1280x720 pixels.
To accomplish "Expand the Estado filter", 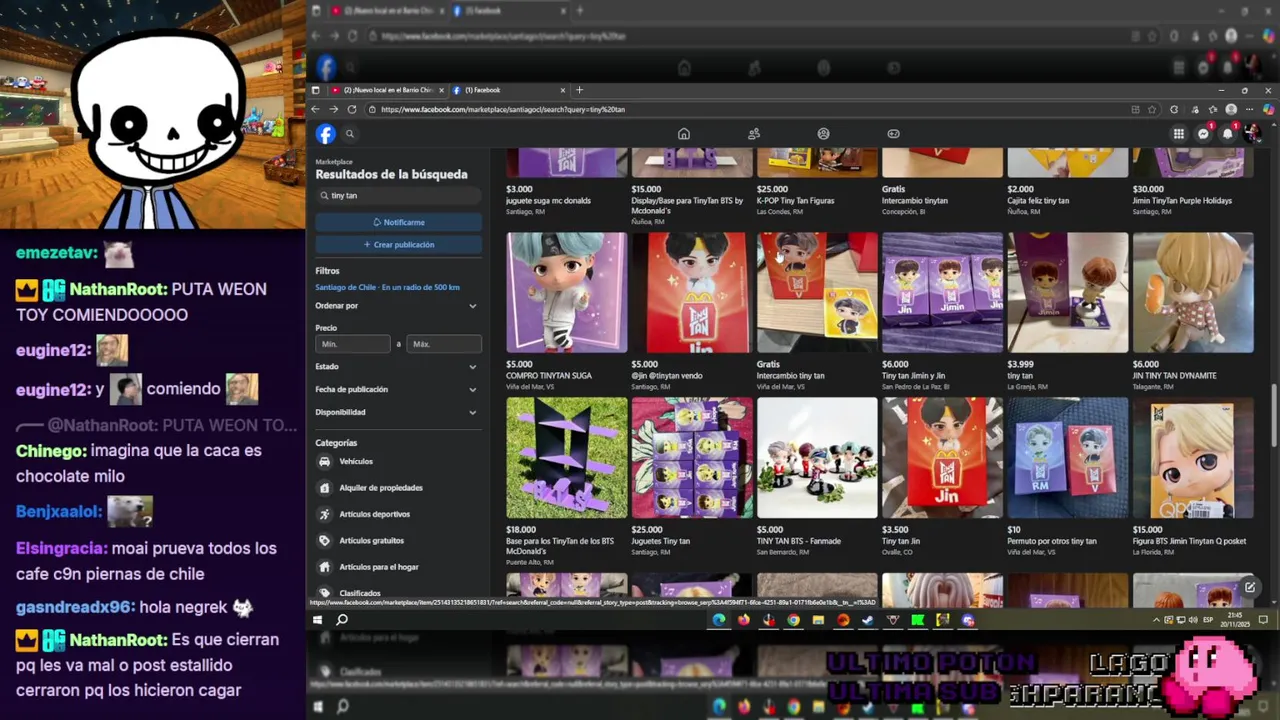I will [397, 367].
